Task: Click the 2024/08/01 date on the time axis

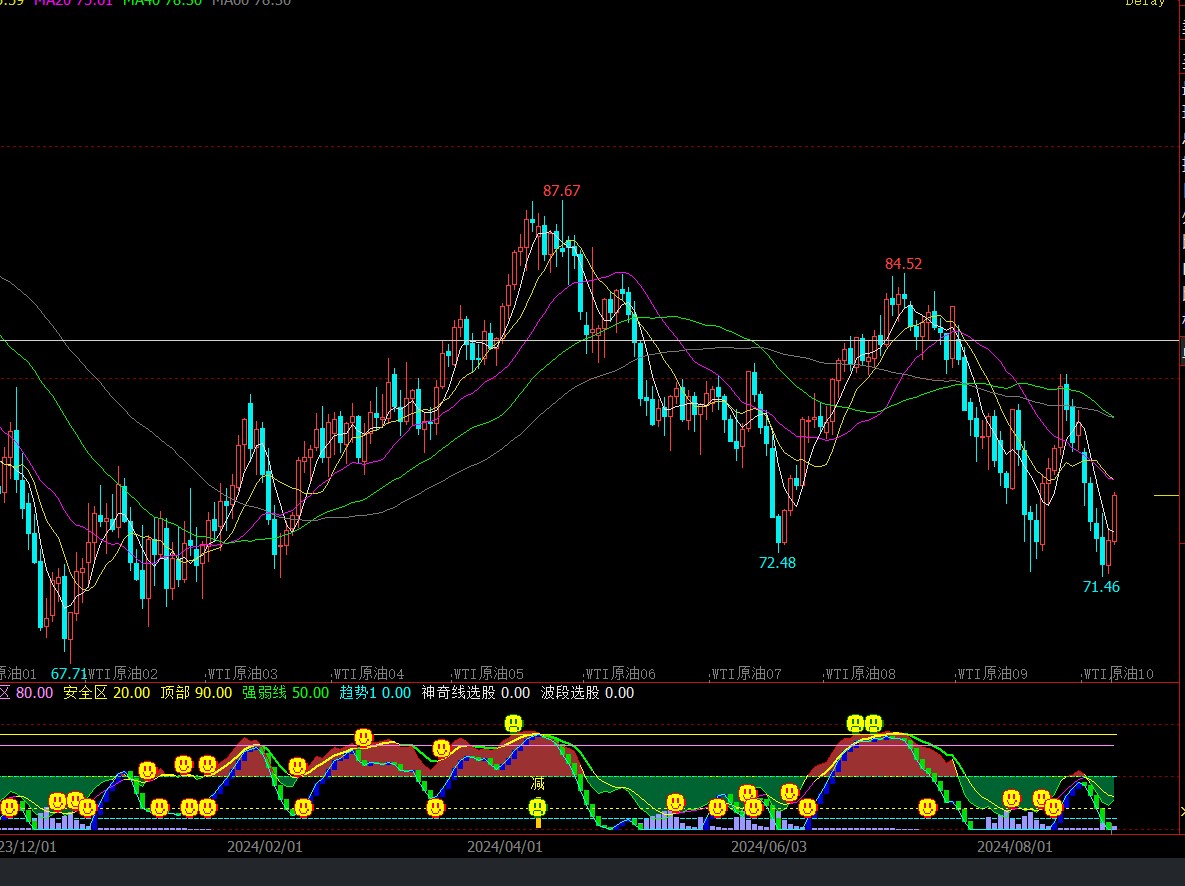Action: (1014, 847)
